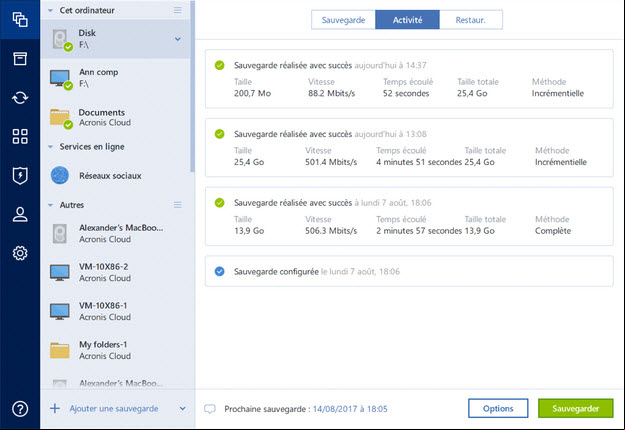Viewport: 625px width, 430px height.
Task: Open the Help question mark icon
Action: [20, 408]
